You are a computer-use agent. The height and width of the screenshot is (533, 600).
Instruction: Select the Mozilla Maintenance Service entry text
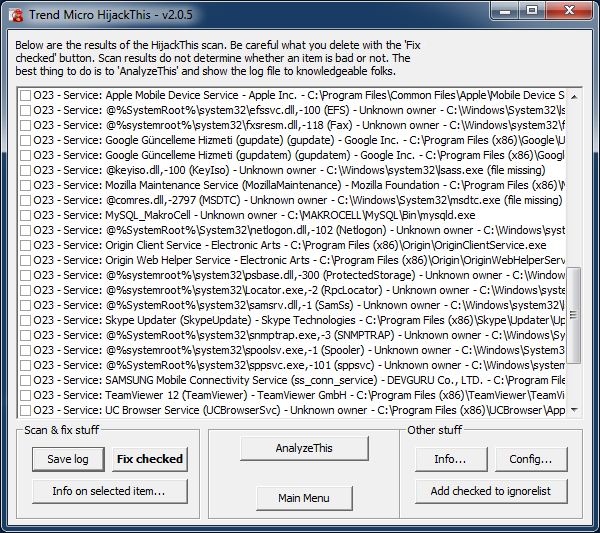click(x=299, y=185)
